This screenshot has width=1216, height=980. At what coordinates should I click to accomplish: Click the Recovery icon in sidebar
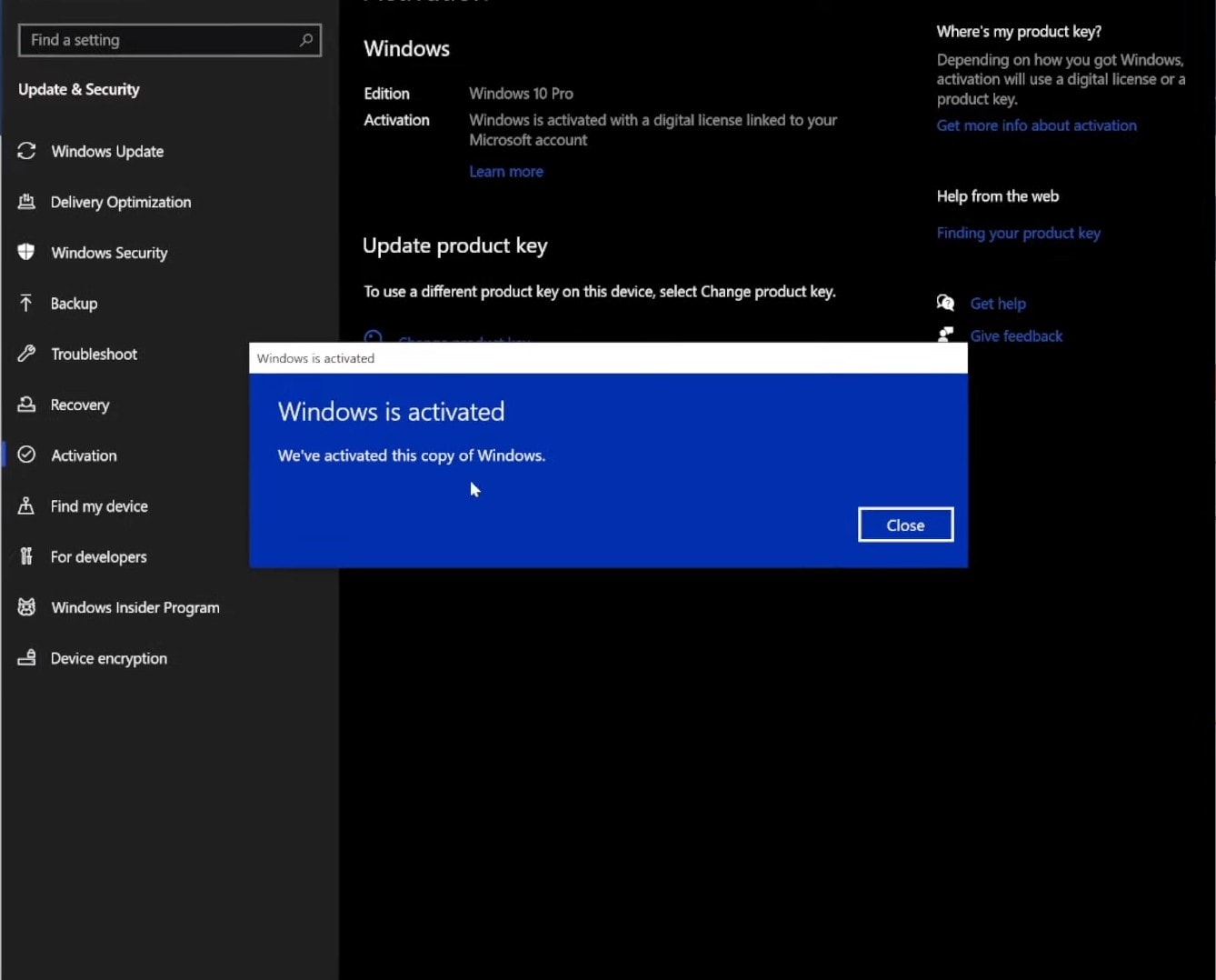(26, 405)
